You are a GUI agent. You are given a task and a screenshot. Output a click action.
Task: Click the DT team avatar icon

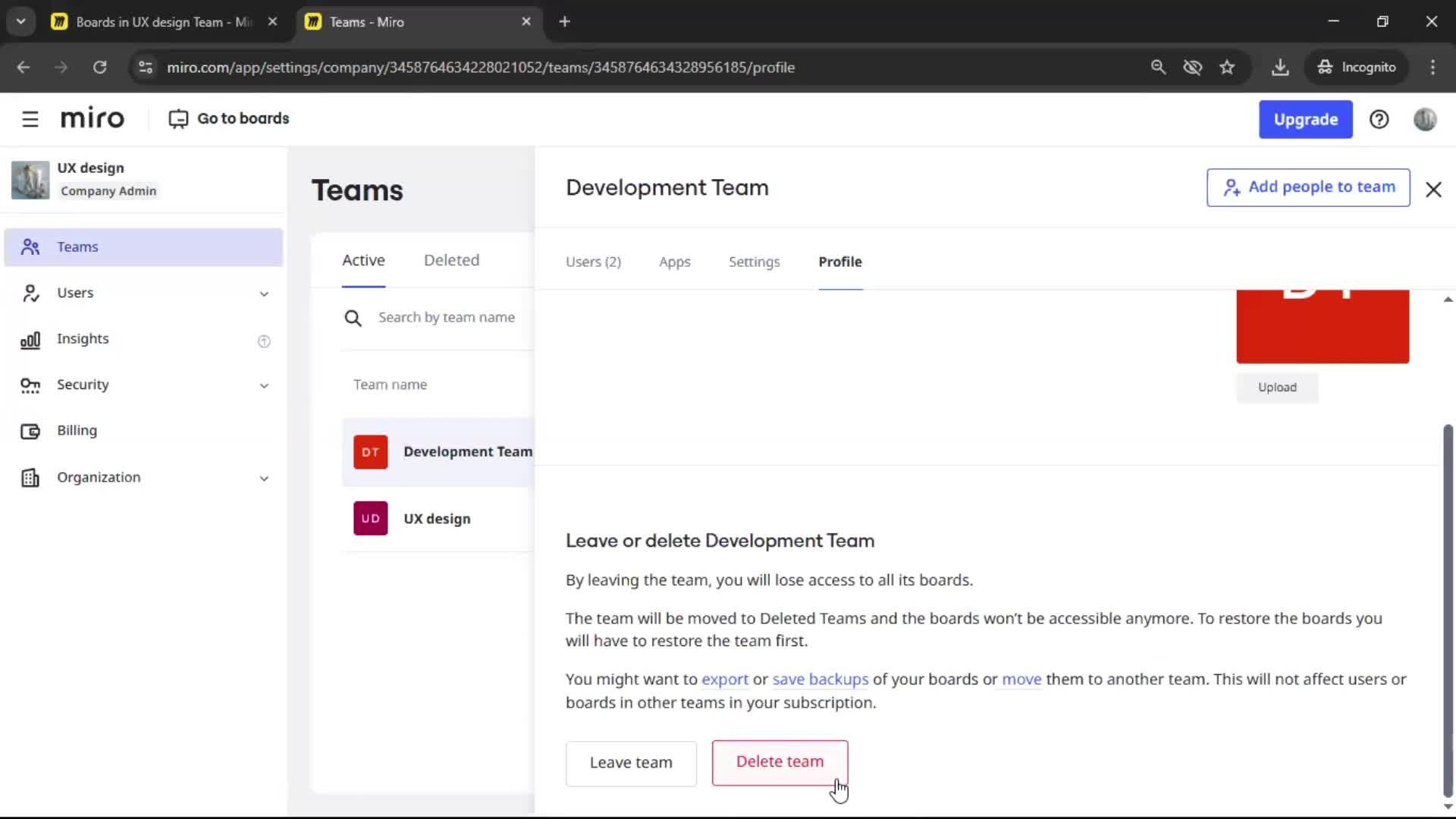click(370, 452)
